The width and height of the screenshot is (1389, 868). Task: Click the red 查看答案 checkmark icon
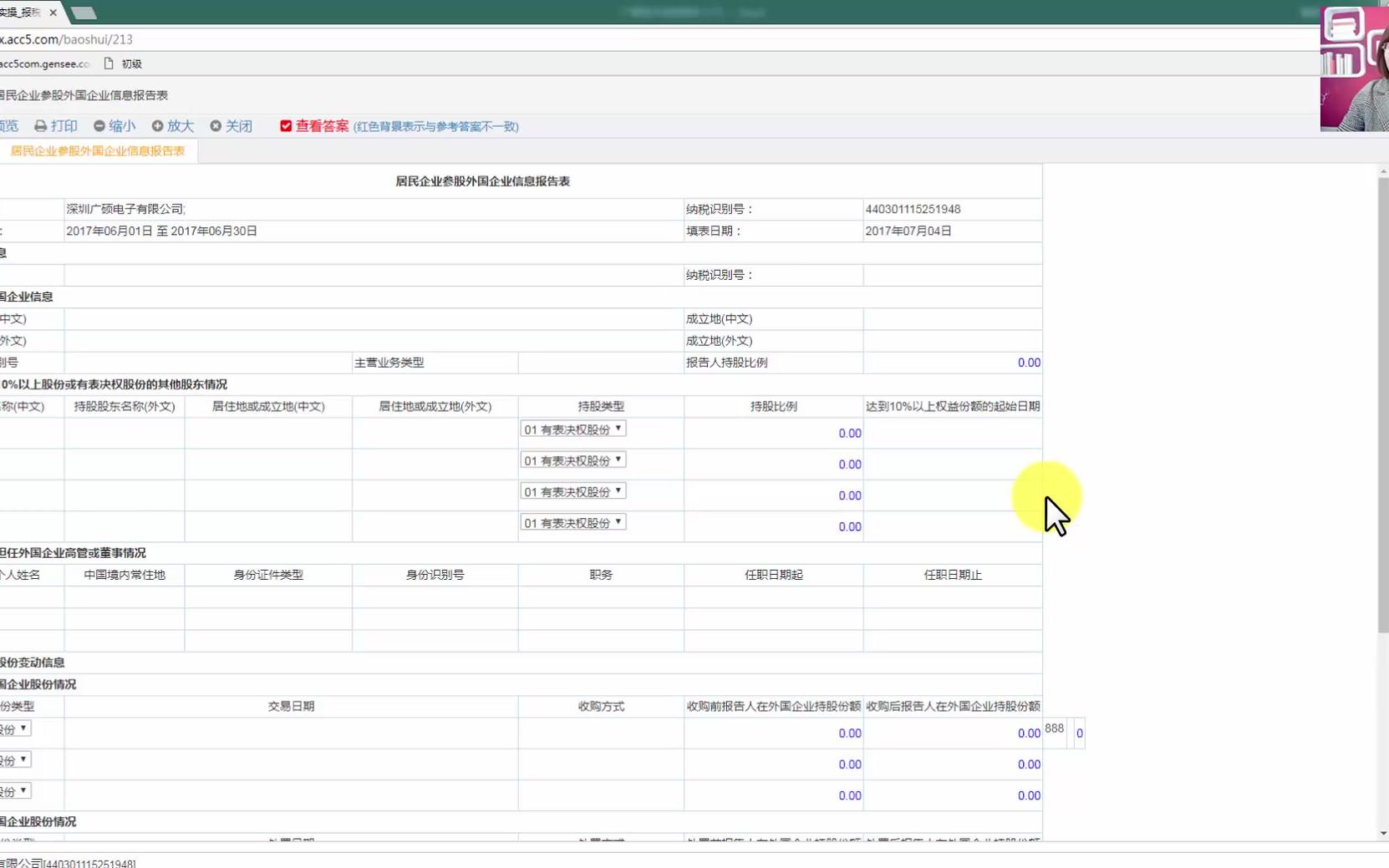[287, 126]
